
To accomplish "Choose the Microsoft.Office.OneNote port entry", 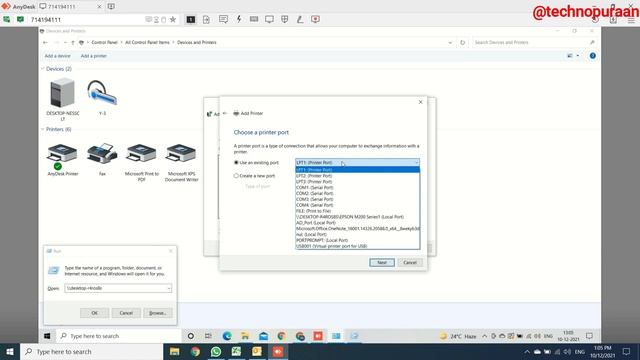I will (x=357, y=229).
